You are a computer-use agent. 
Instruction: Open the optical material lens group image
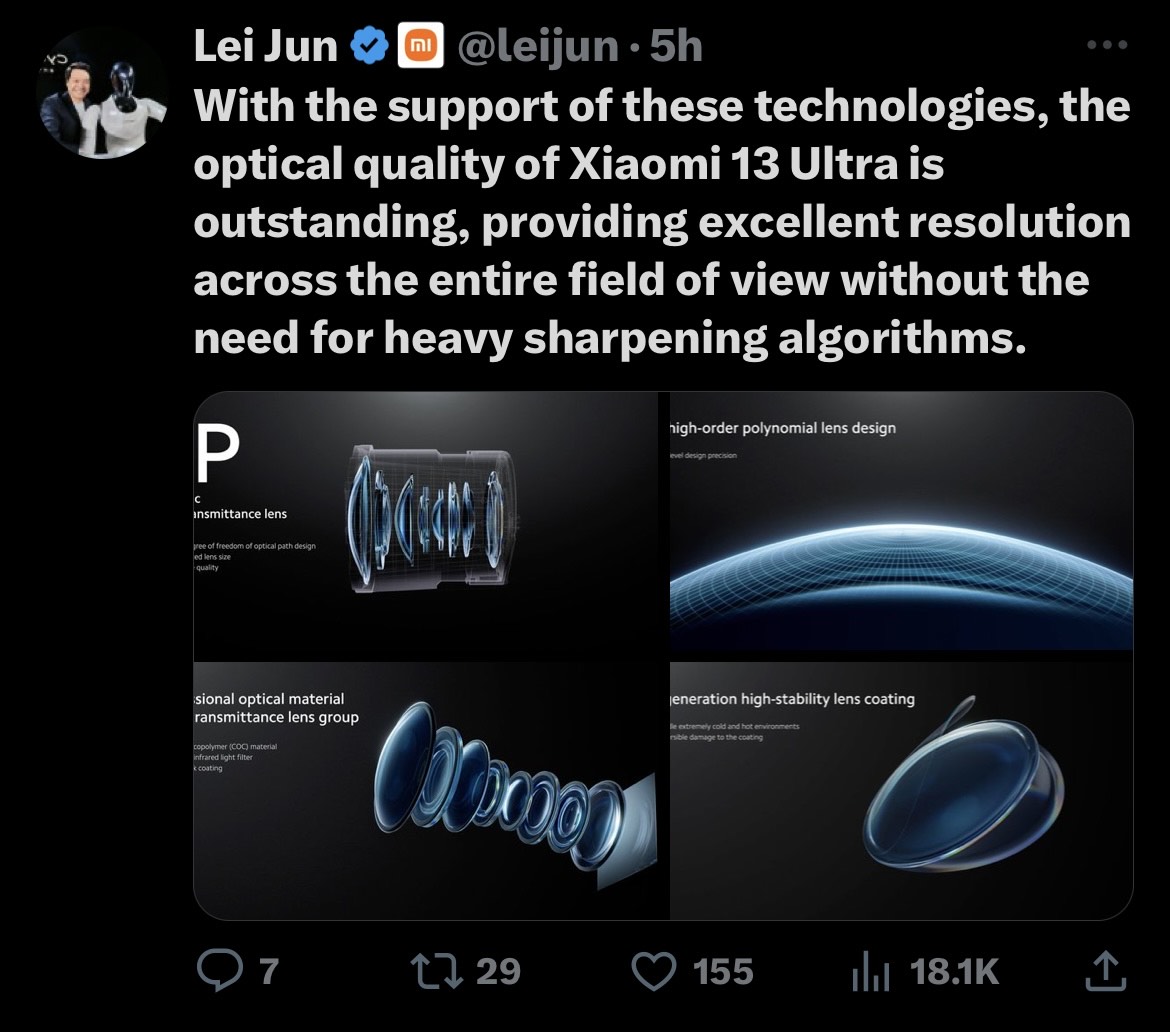[x=430, y=790]
